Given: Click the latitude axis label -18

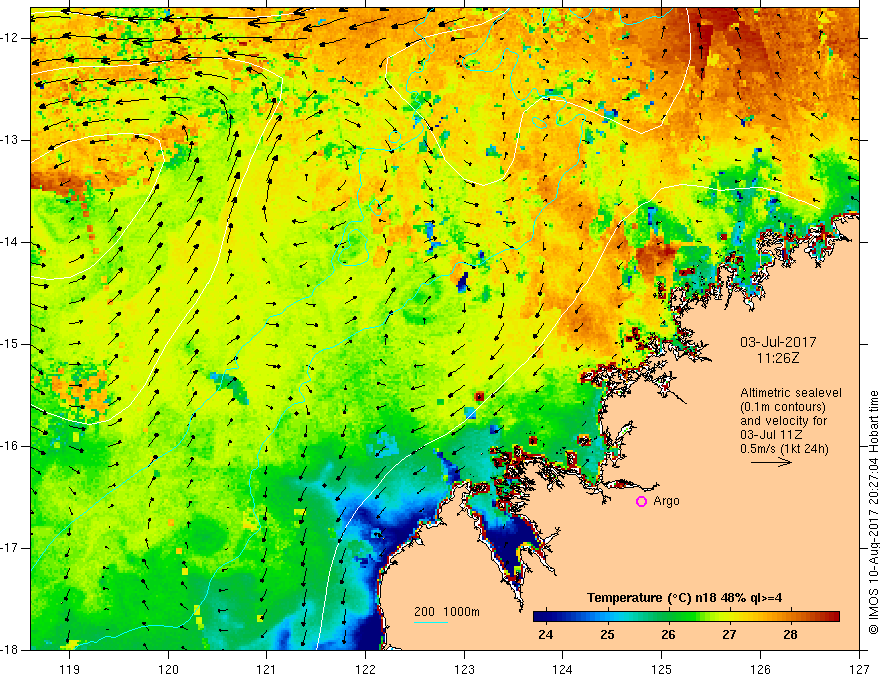Looking at the screenshot, I should click(x=11, y=650).
